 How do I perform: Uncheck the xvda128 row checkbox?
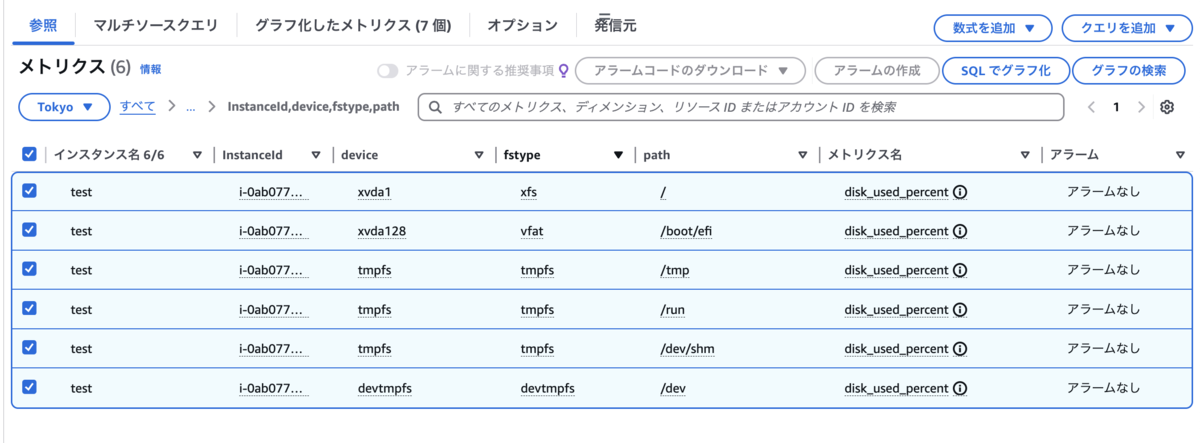[29, 230]
